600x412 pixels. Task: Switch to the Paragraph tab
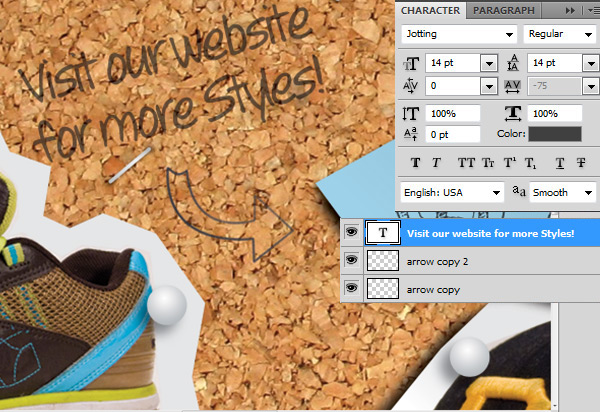pyautogui.click(x=504, y=10)
